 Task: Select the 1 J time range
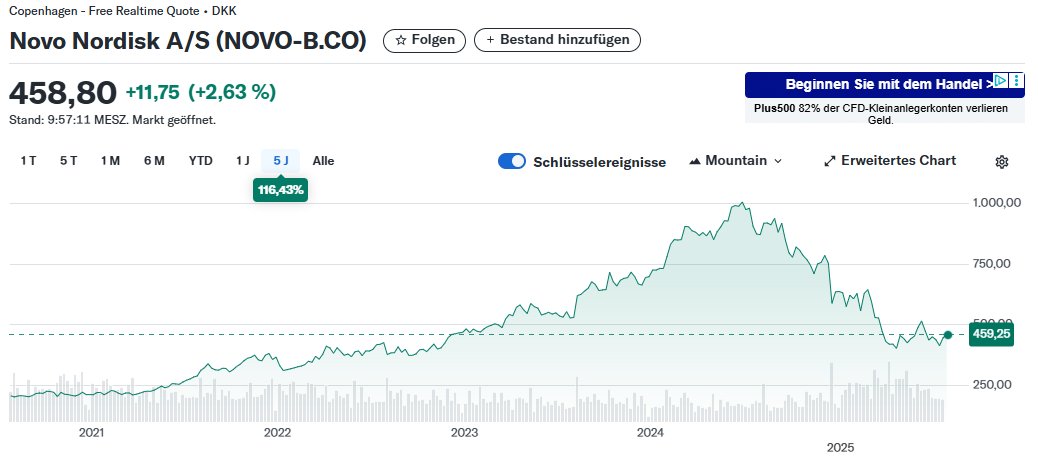pyautogui.click(x=242, y=161)
